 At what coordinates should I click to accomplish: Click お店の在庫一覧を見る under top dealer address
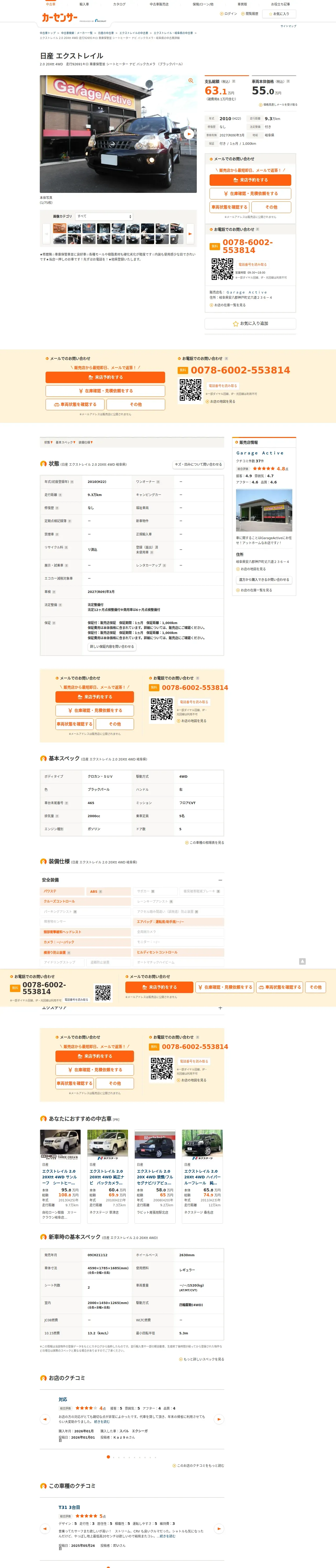(x=228, y=305)
